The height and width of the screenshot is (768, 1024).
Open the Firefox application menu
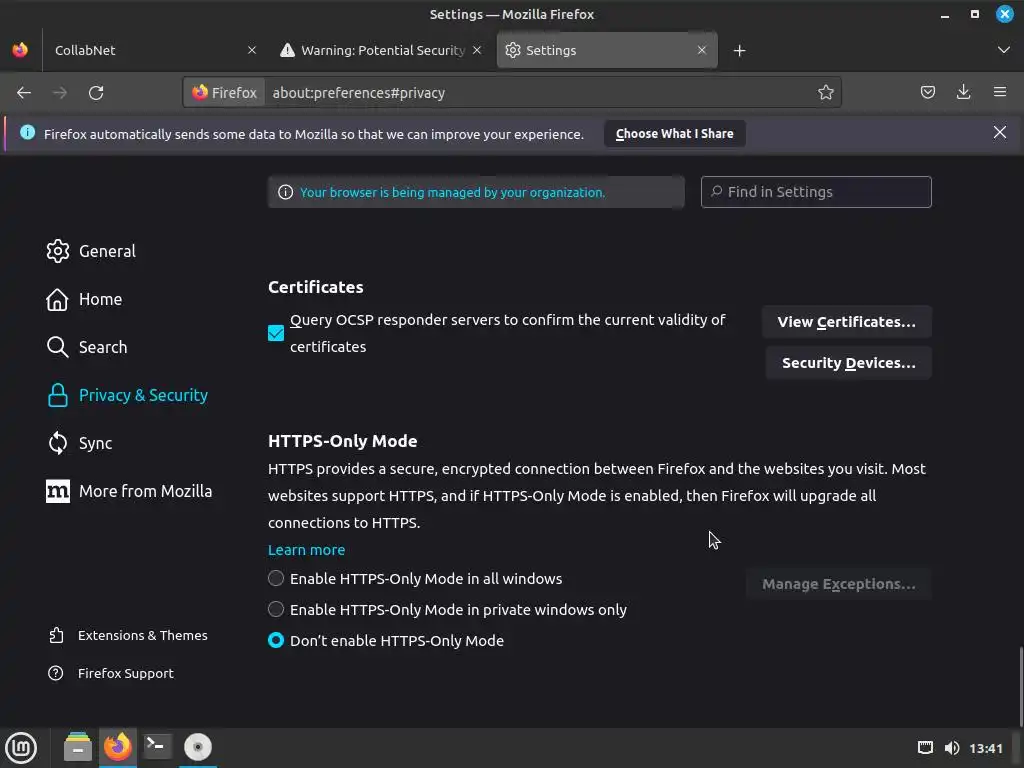click(x=1000, y=92)
